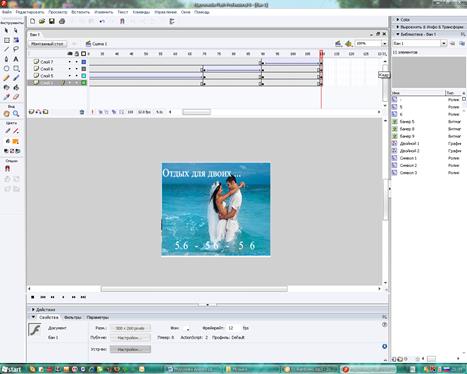Click the Open file toolbar icon
The width and height of the screenshot is (467, 374).
[x=42, y=21]
